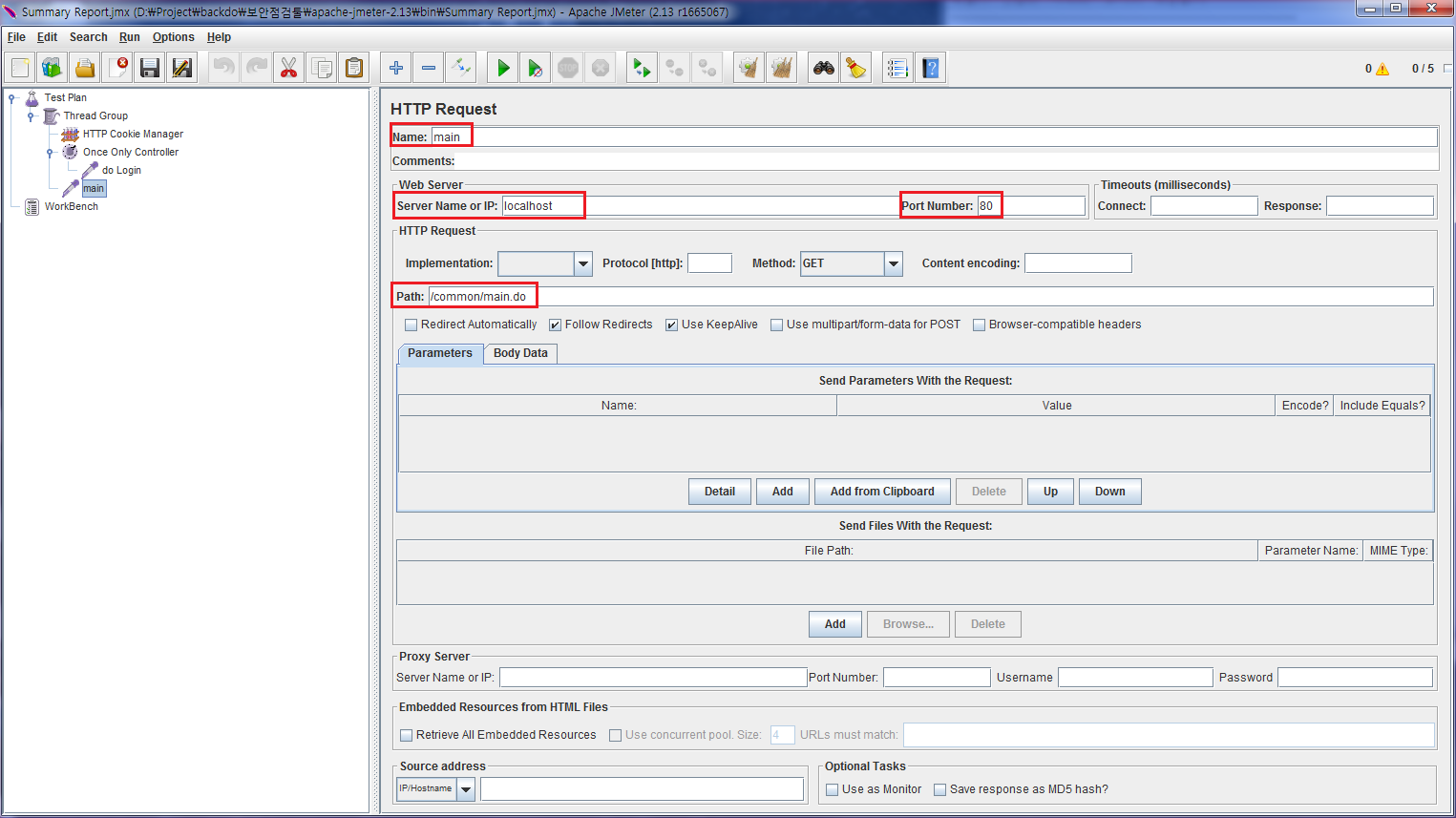Click the Reset Search brush icon
The height and width of the screenshot is (818, 1456).
pyautogui.click(x=856, y=68)
